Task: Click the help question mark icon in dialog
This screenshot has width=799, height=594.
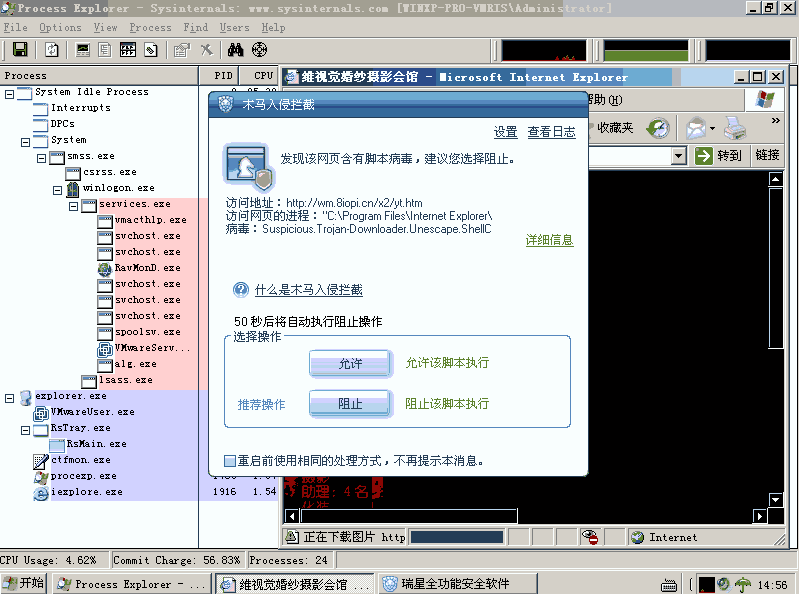Action: 241,290
